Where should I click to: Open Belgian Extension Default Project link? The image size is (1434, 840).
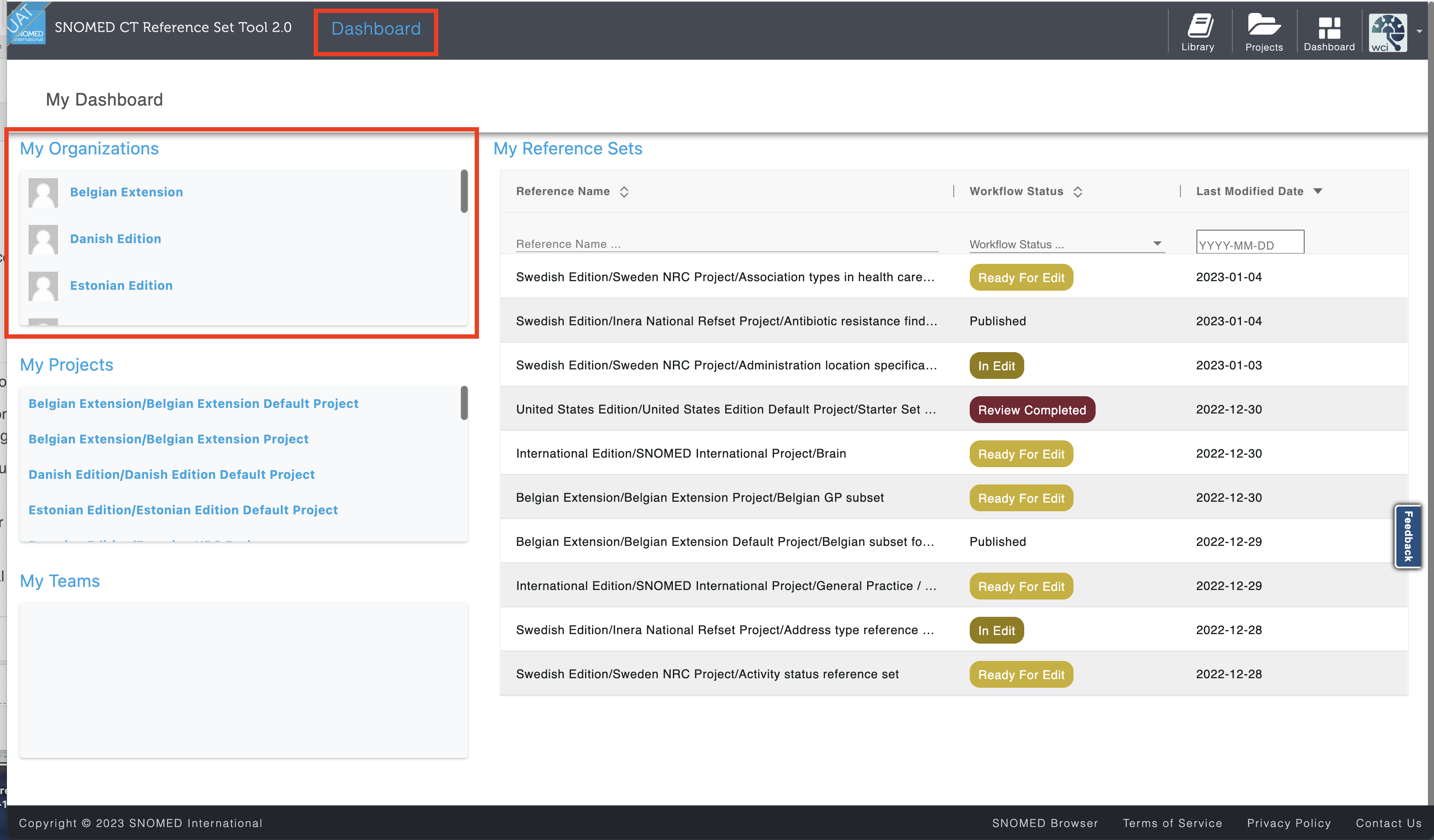[x=193, y=403]
